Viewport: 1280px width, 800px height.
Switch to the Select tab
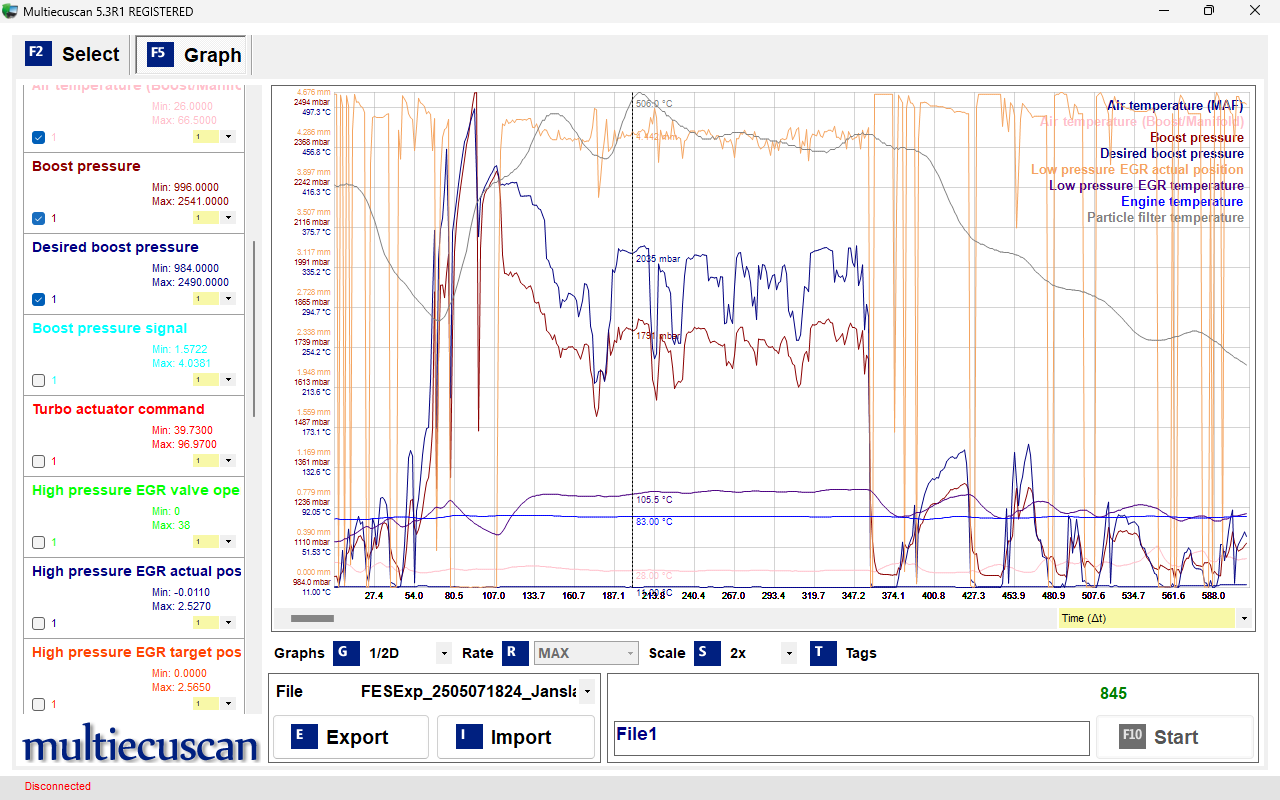[x=90, y=55]
